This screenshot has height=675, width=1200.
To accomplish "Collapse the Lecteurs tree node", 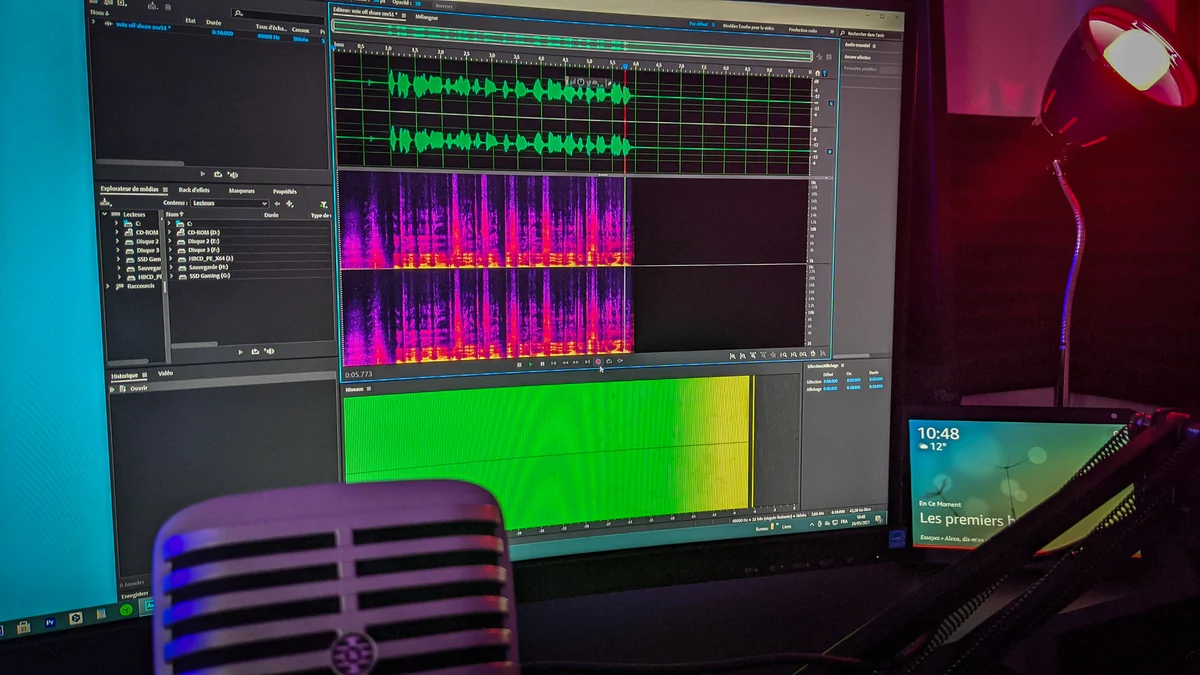I will pyautogui.click(x=104, y=214).
